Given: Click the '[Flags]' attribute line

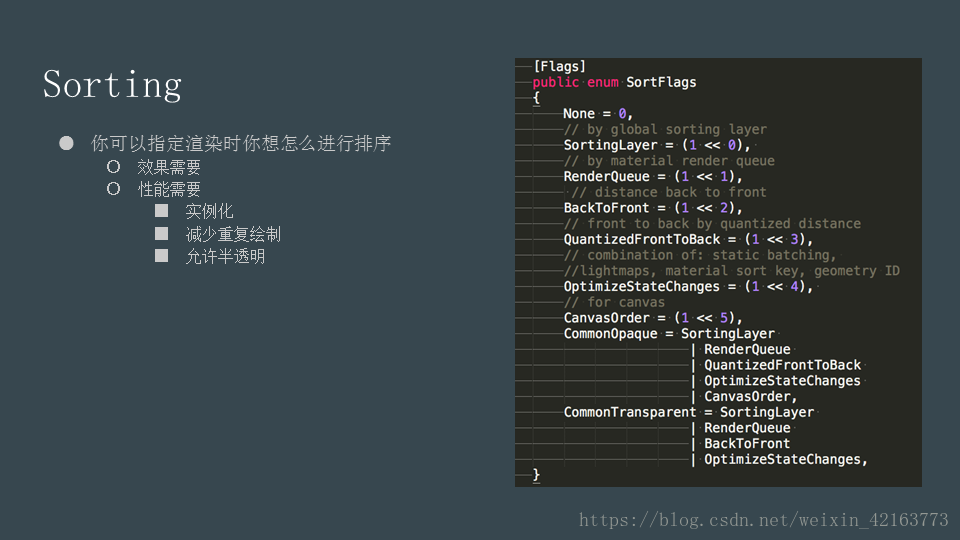Looking at the screenshot, I should coord(560,66).
